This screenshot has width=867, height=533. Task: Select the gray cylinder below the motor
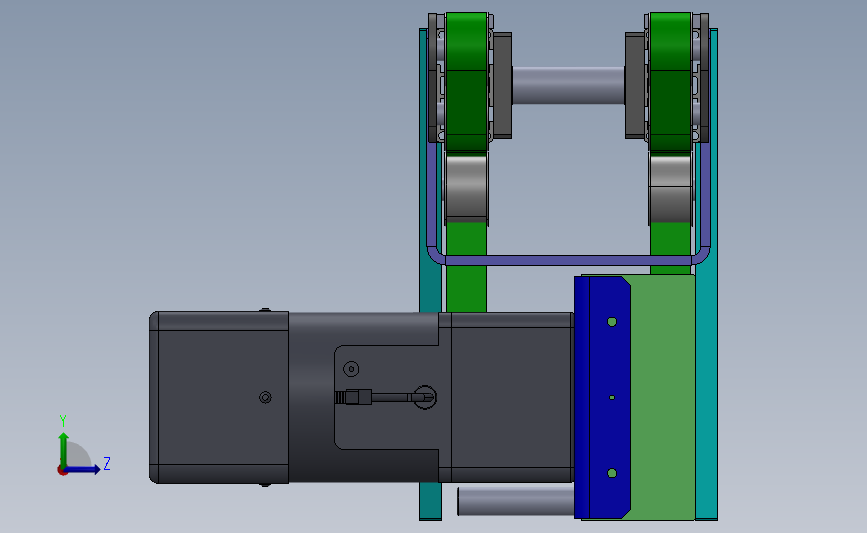(515, 501)
